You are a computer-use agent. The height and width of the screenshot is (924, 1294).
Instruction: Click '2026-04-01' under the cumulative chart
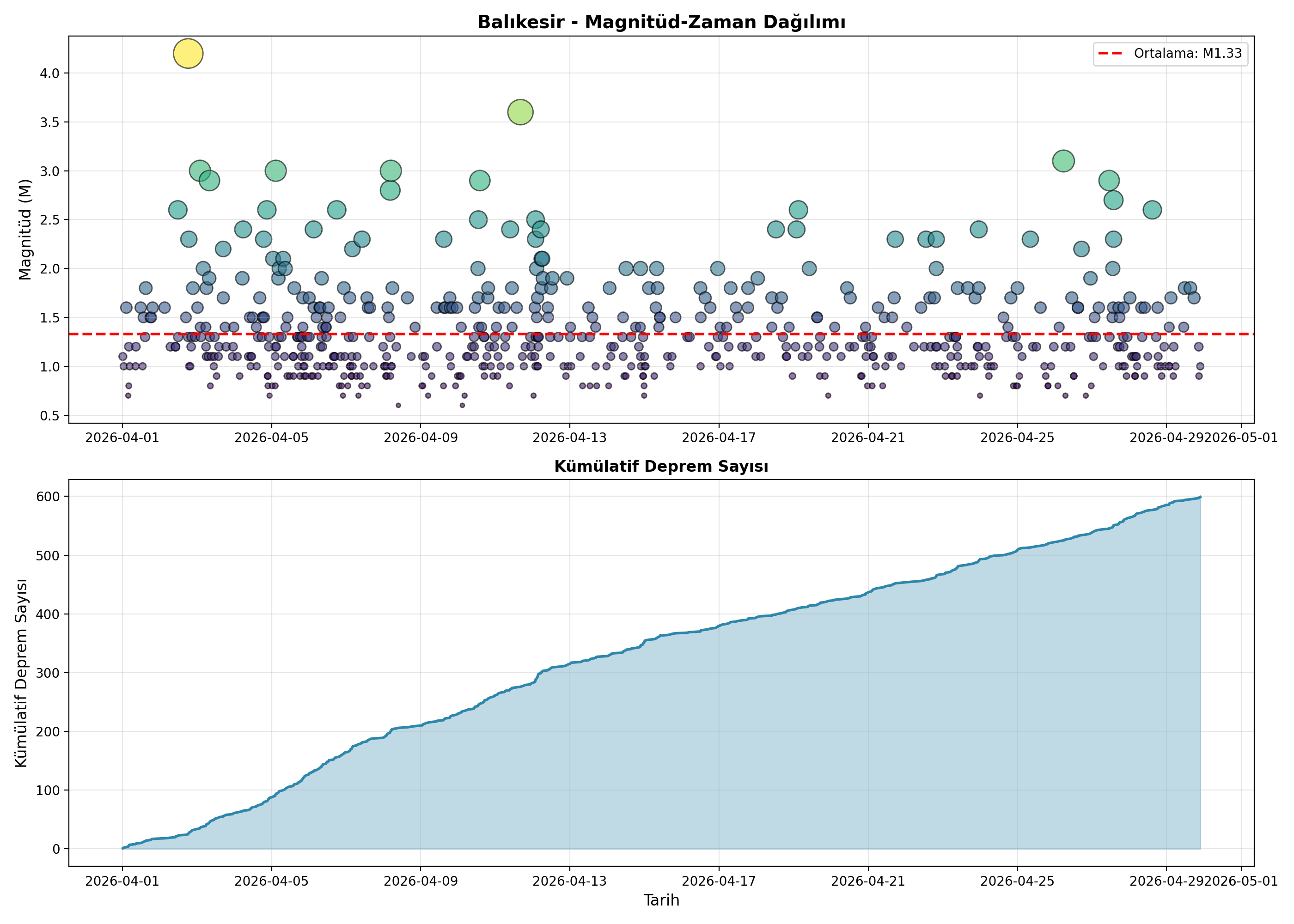(x=122, y=881)
